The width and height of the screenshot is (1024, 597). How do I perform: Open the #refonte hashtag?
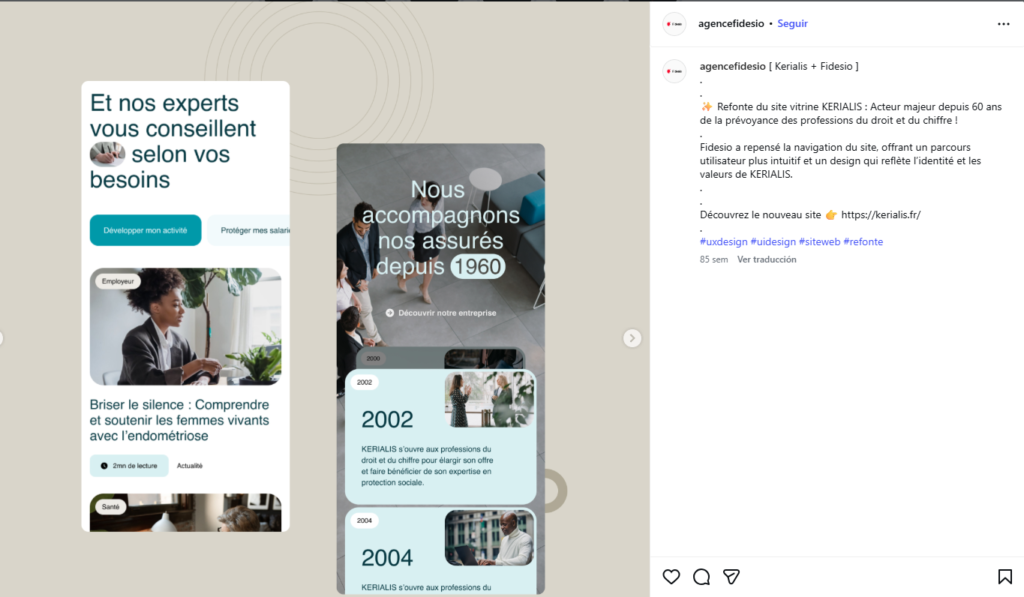863,242
